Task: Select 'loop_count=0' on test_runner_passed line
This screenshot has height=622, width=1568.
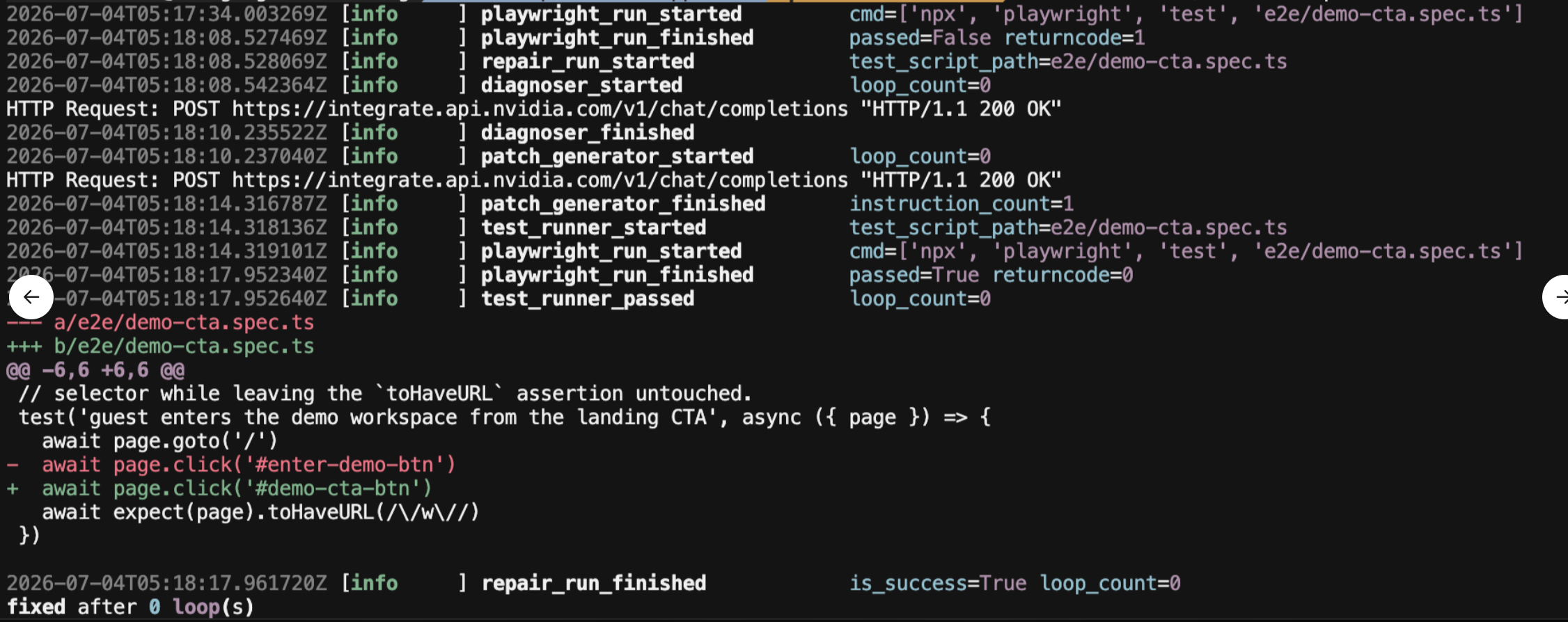Action: [920, 298]
